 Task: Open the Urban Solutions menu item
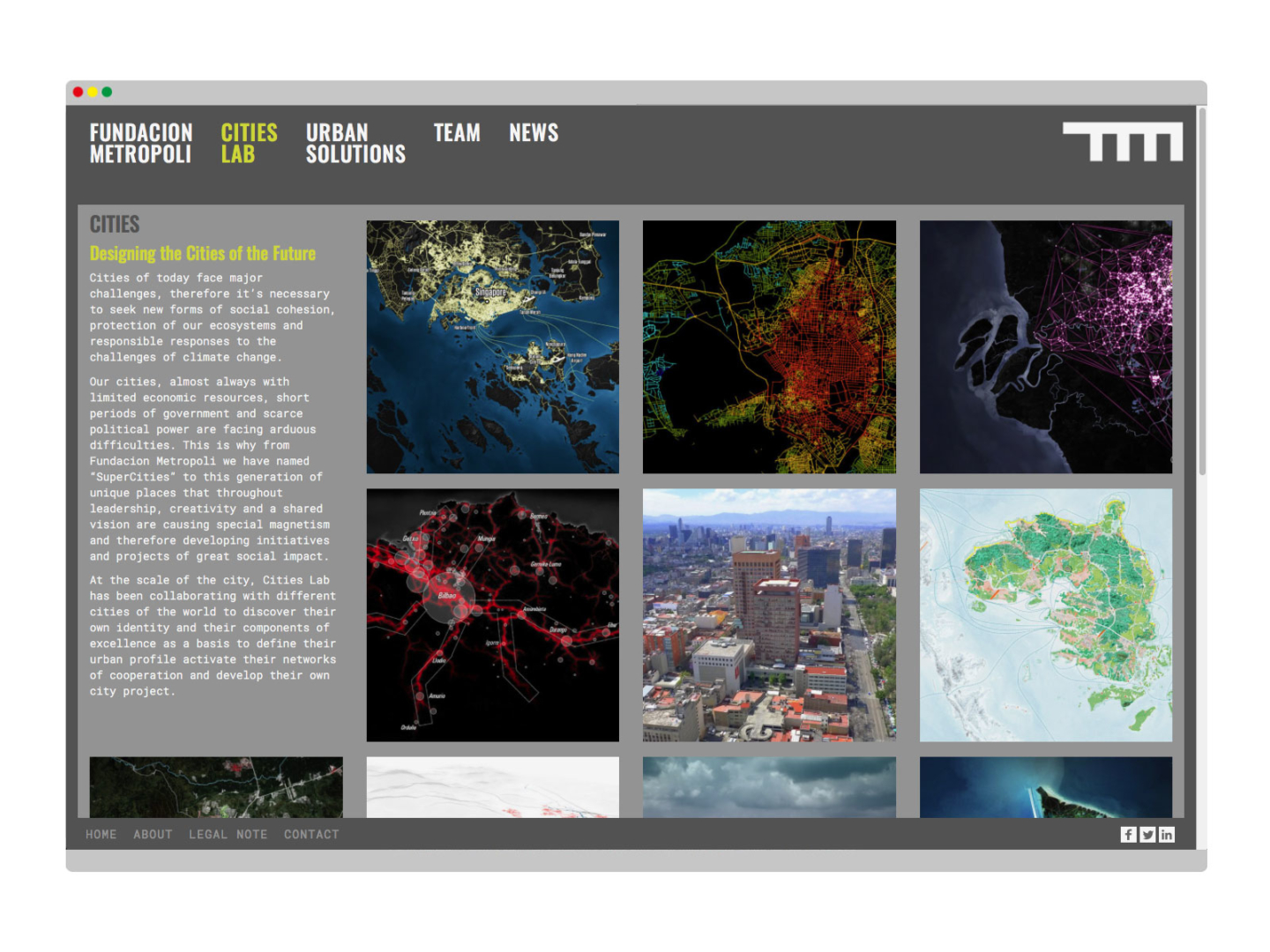coord(355,144)
